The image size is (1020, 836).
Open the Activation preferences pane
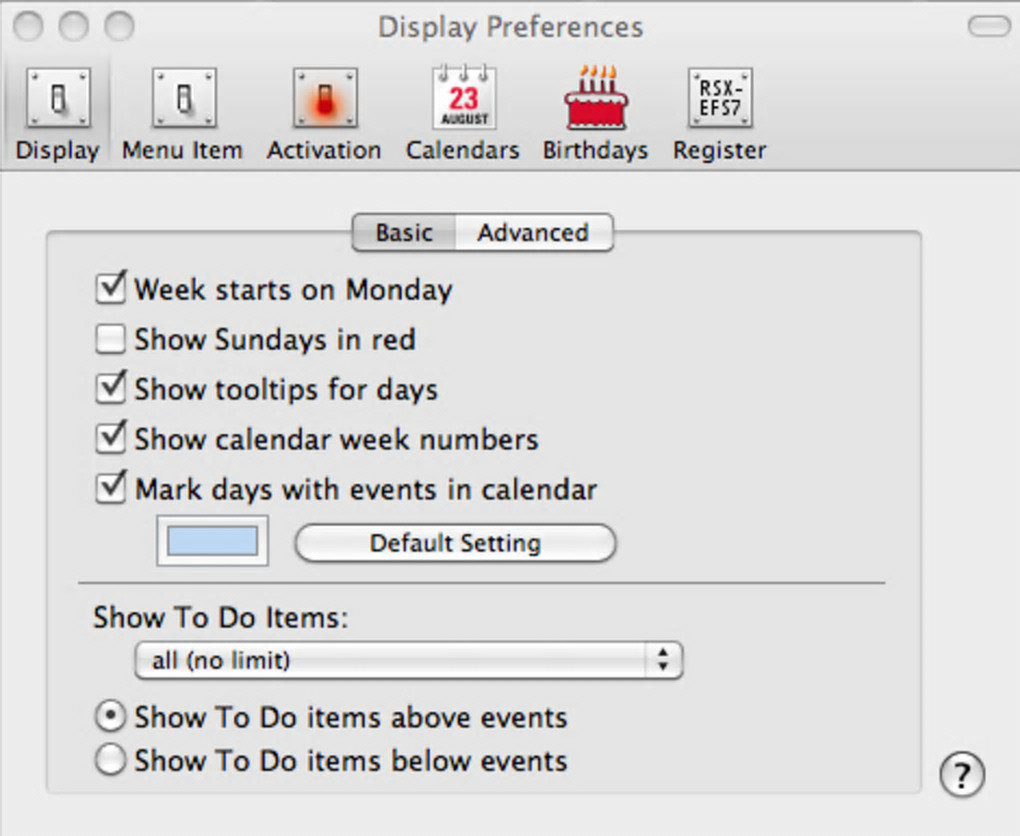pos(324,112)
